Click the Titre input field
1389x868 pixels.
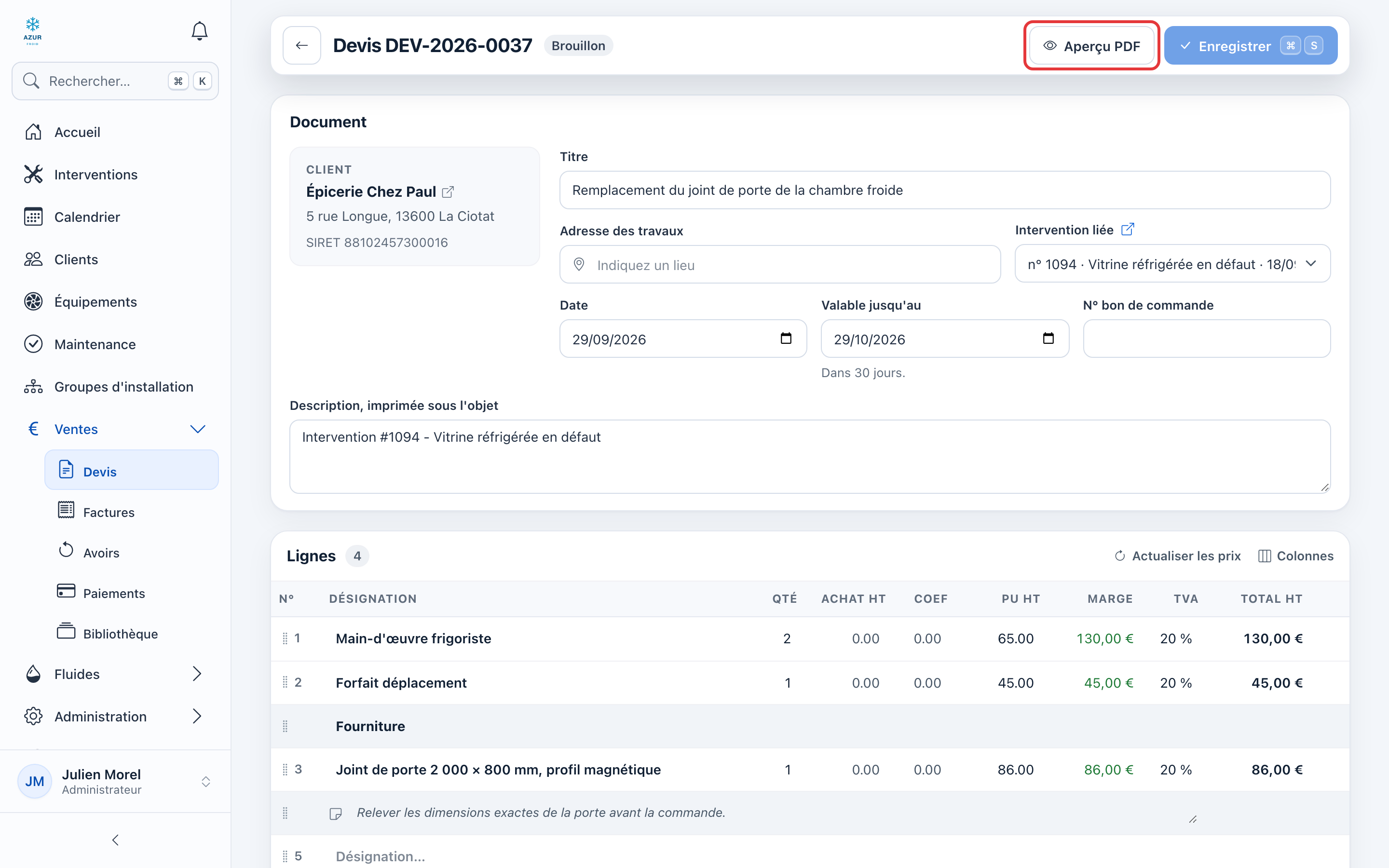point(945,190)
